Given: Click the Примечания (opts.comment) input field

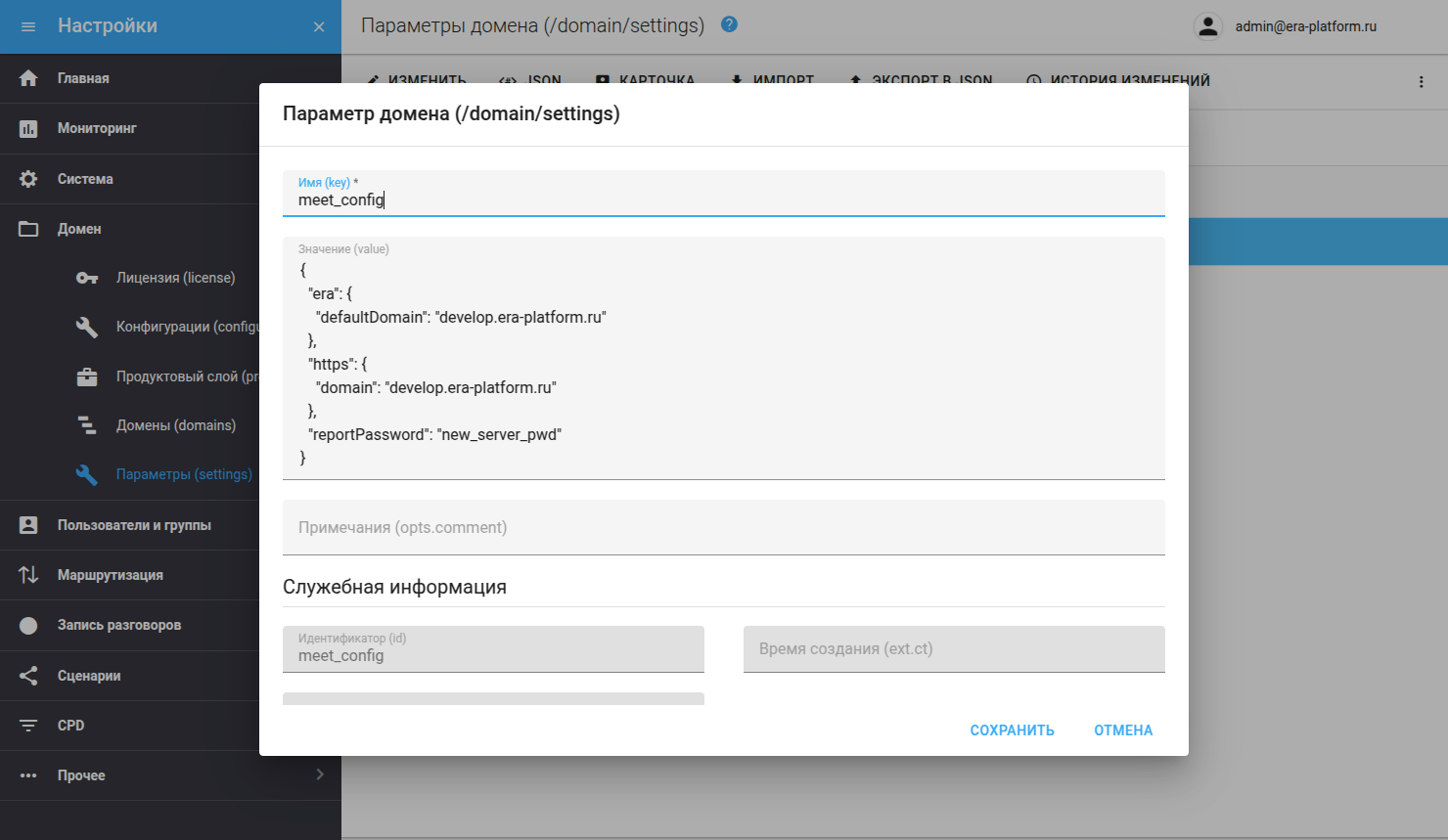Looking at the screenshot, I should (723, 528).
